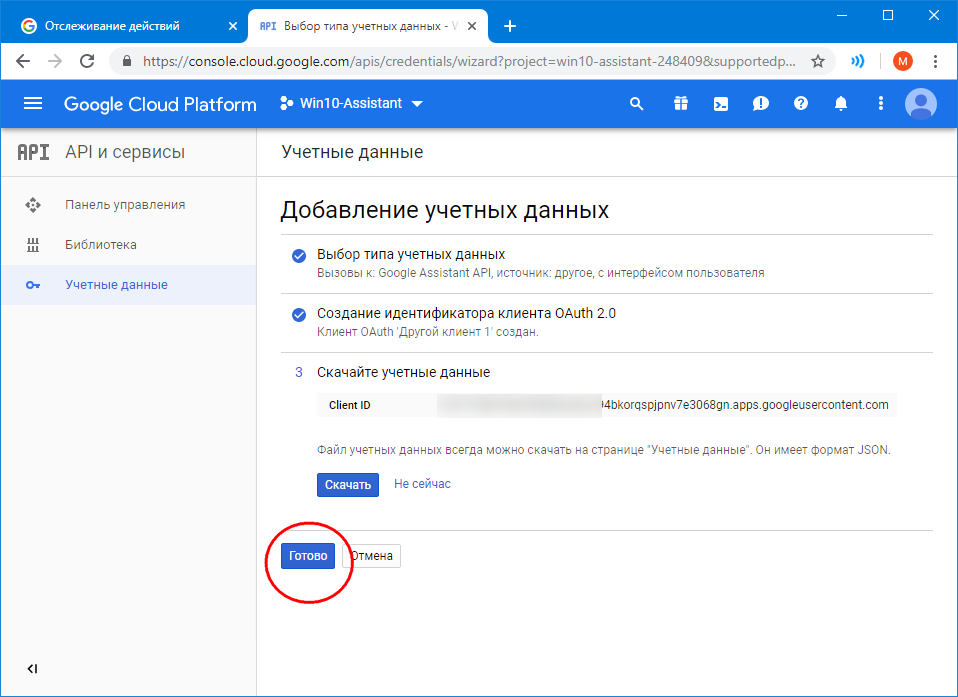Open 'Библиотека' in the sidebar

coord(101,245)
